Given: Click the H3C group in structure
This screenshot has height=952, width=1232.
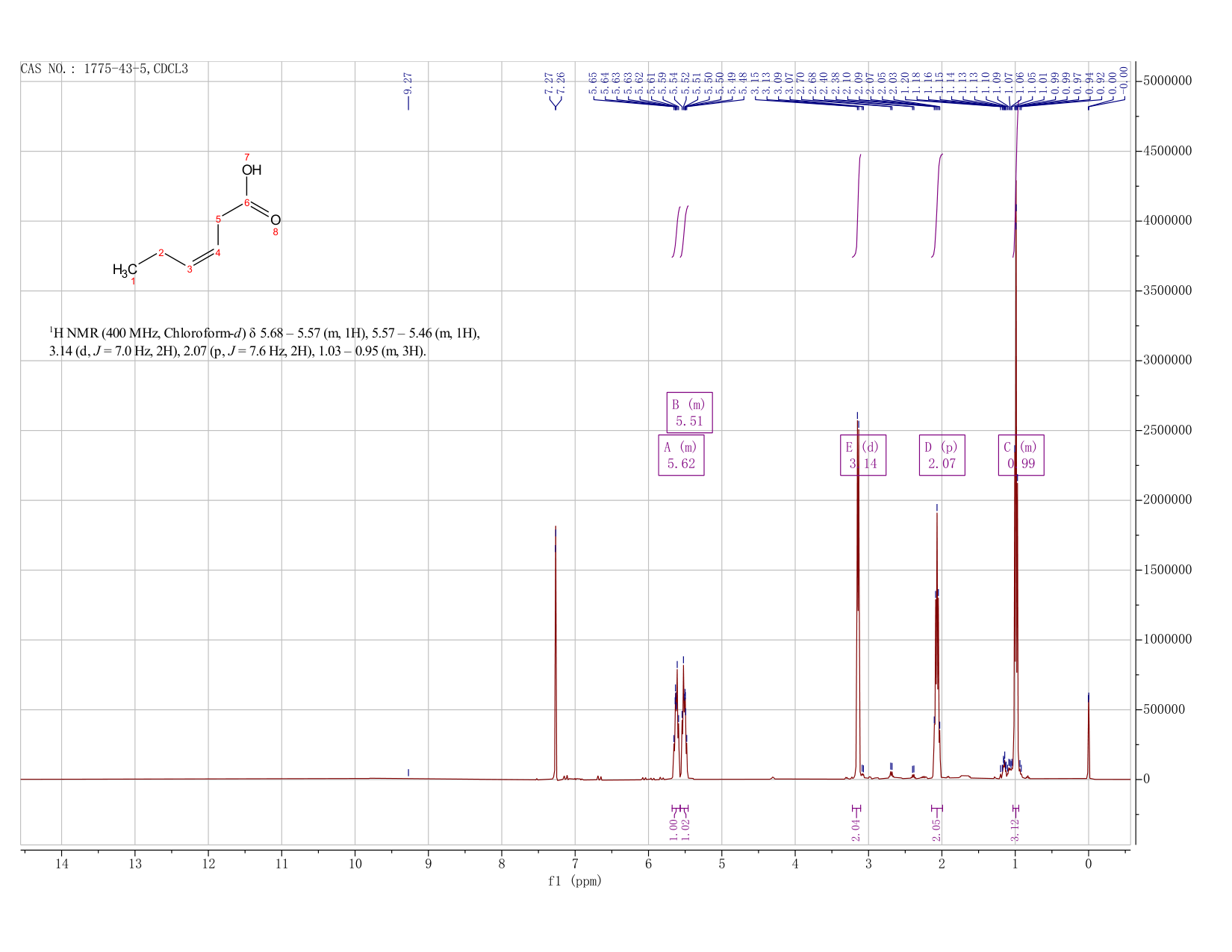Looking at the screenshot, I should point(125,270).
